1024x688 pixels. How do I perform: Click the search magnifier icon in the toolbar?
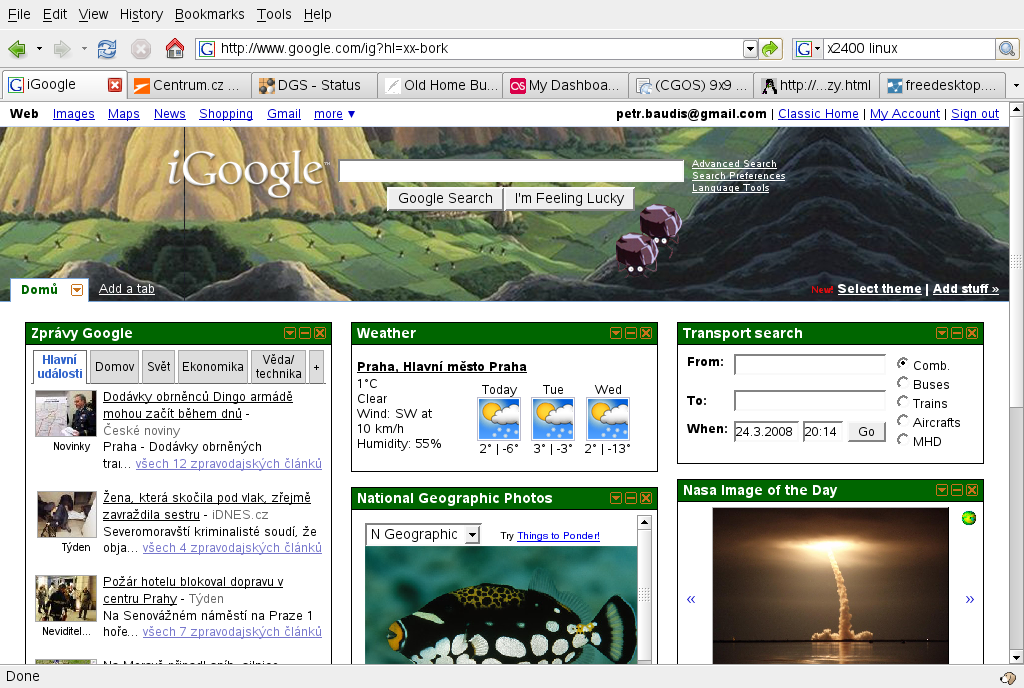[x=1006, y=48]
